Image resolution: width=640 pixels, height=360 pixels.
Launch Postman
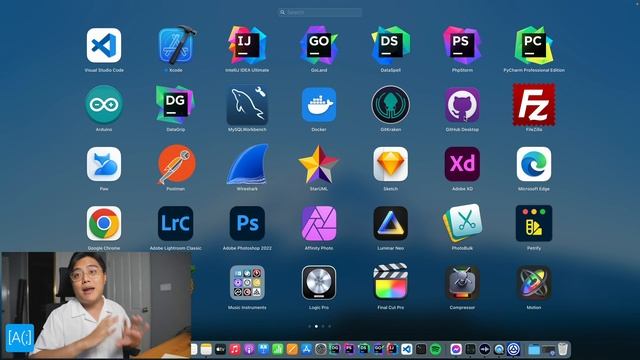(176, 164)
